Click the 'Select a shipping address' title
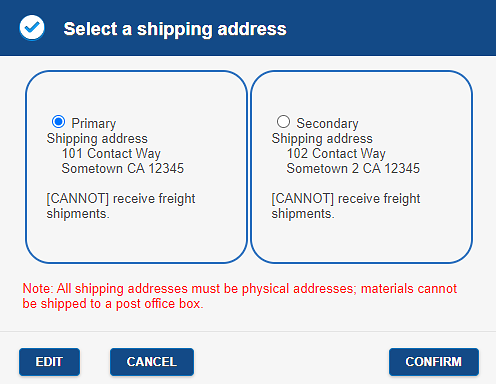Screen dimensions: 496x384 [175, 29]
